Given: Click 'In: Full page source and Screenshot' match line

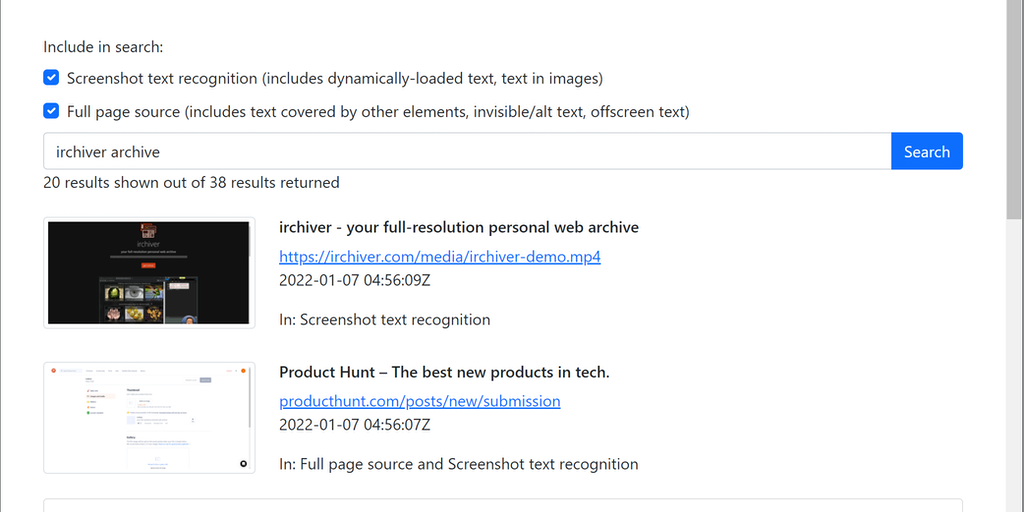Looking at the screenshot, I should [x=458, y=464].
